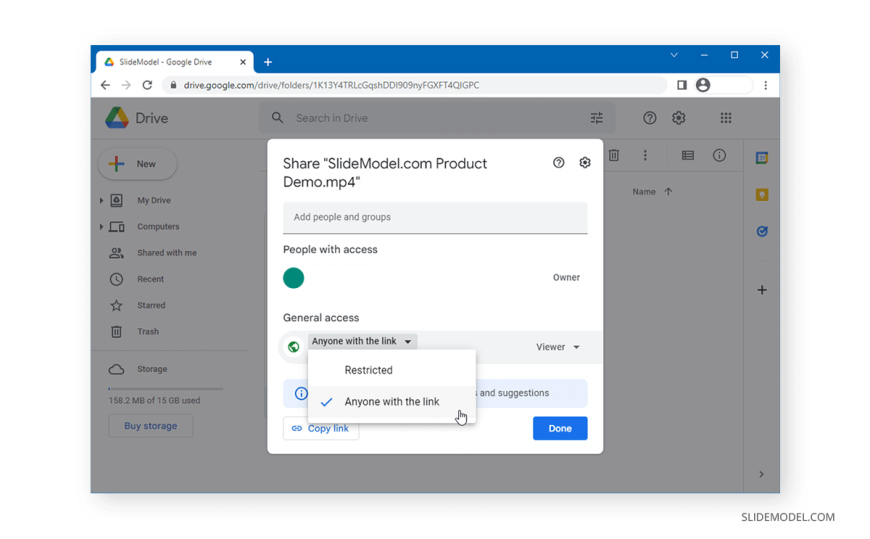Click Copy link button
The height and width of the screenshot is (539, 870).
321,429
